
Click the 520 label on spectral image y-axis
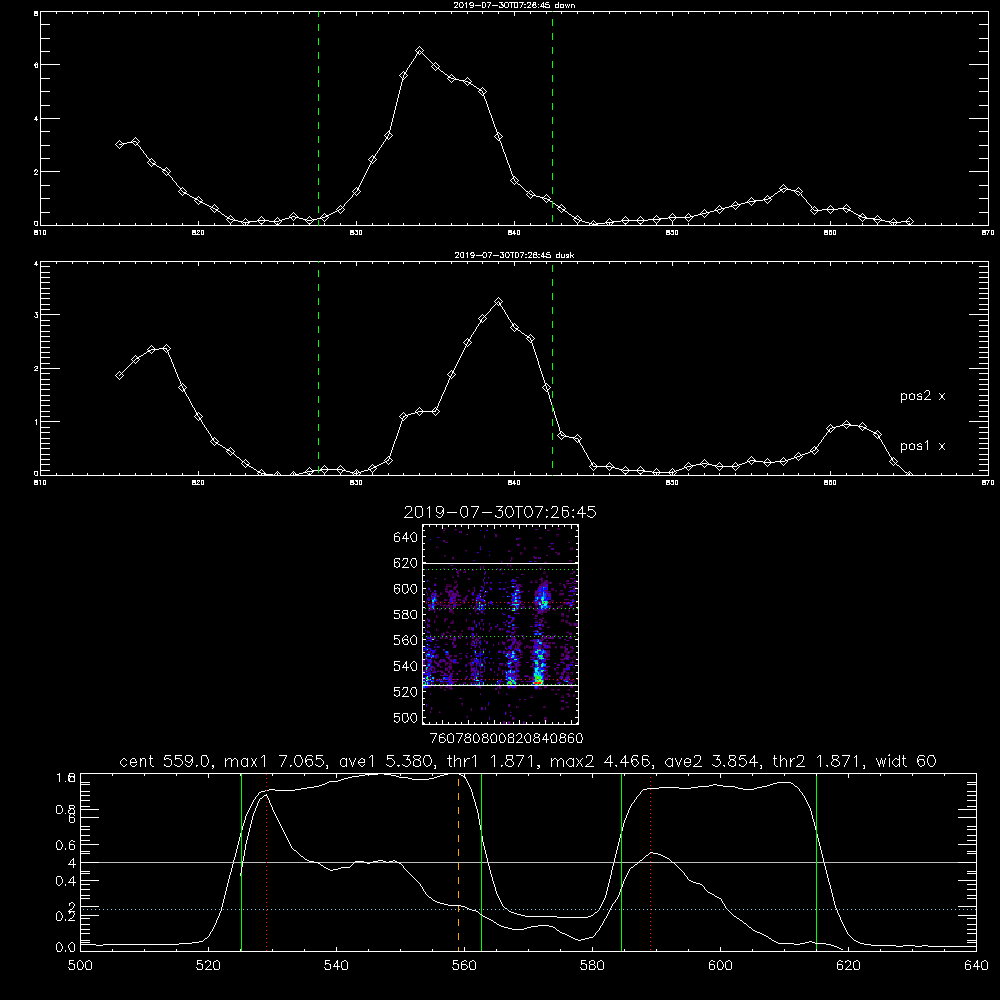(x=406, y=692)
